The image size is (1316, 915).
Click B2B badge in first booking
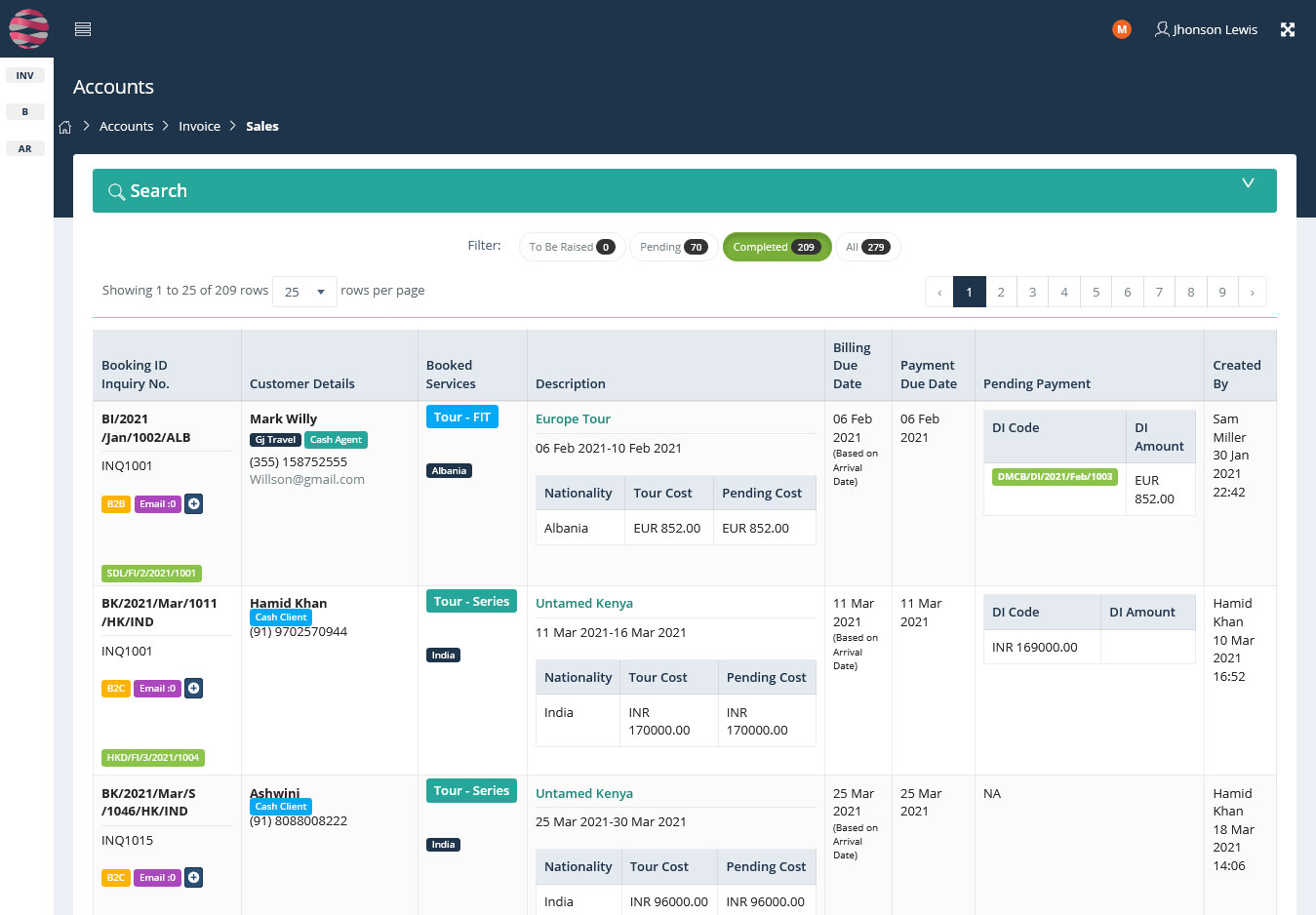(x=116, y=504)
